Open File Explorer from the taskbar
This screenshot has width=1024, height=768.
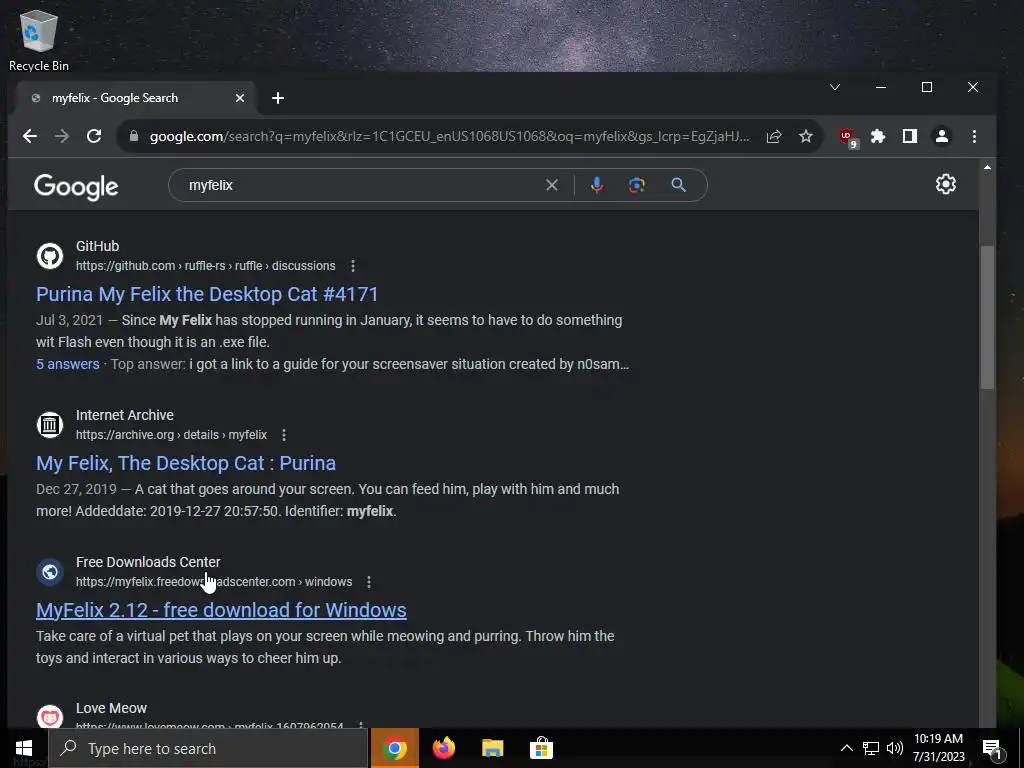(x=492, y=748)
